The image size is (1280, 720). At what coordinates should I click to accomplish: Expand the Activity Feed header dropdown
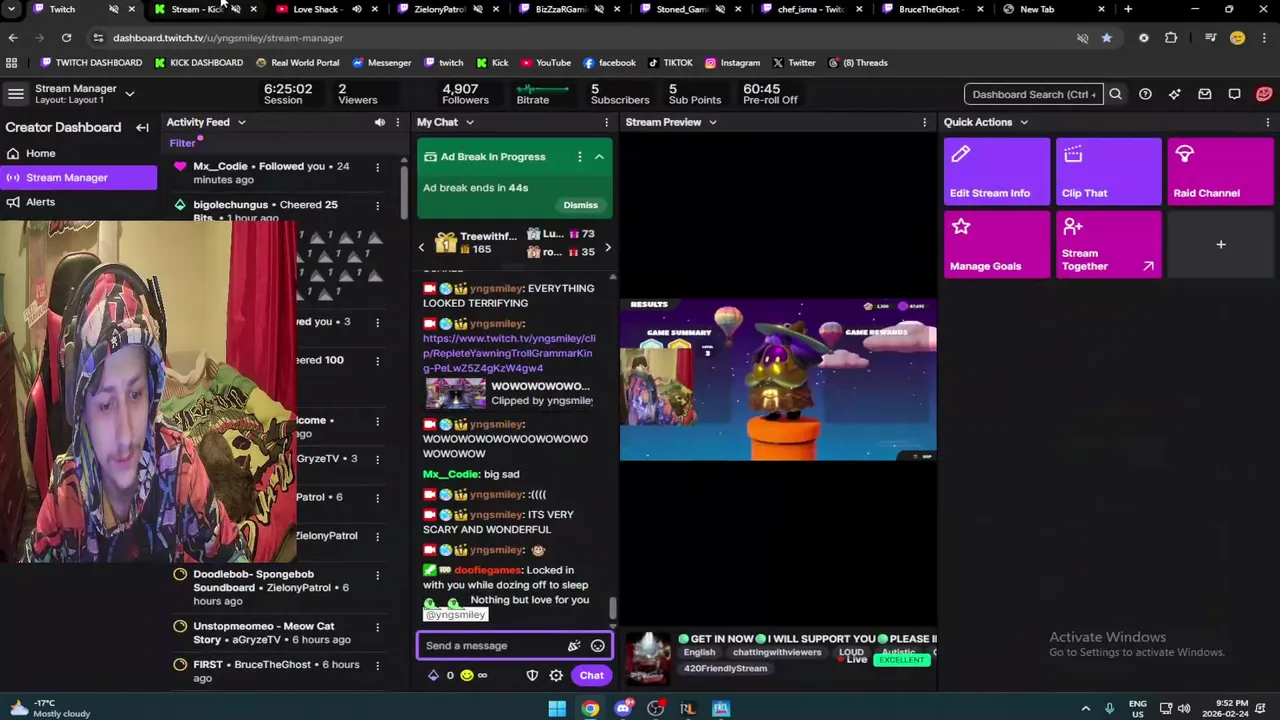[x=241, y=122]
